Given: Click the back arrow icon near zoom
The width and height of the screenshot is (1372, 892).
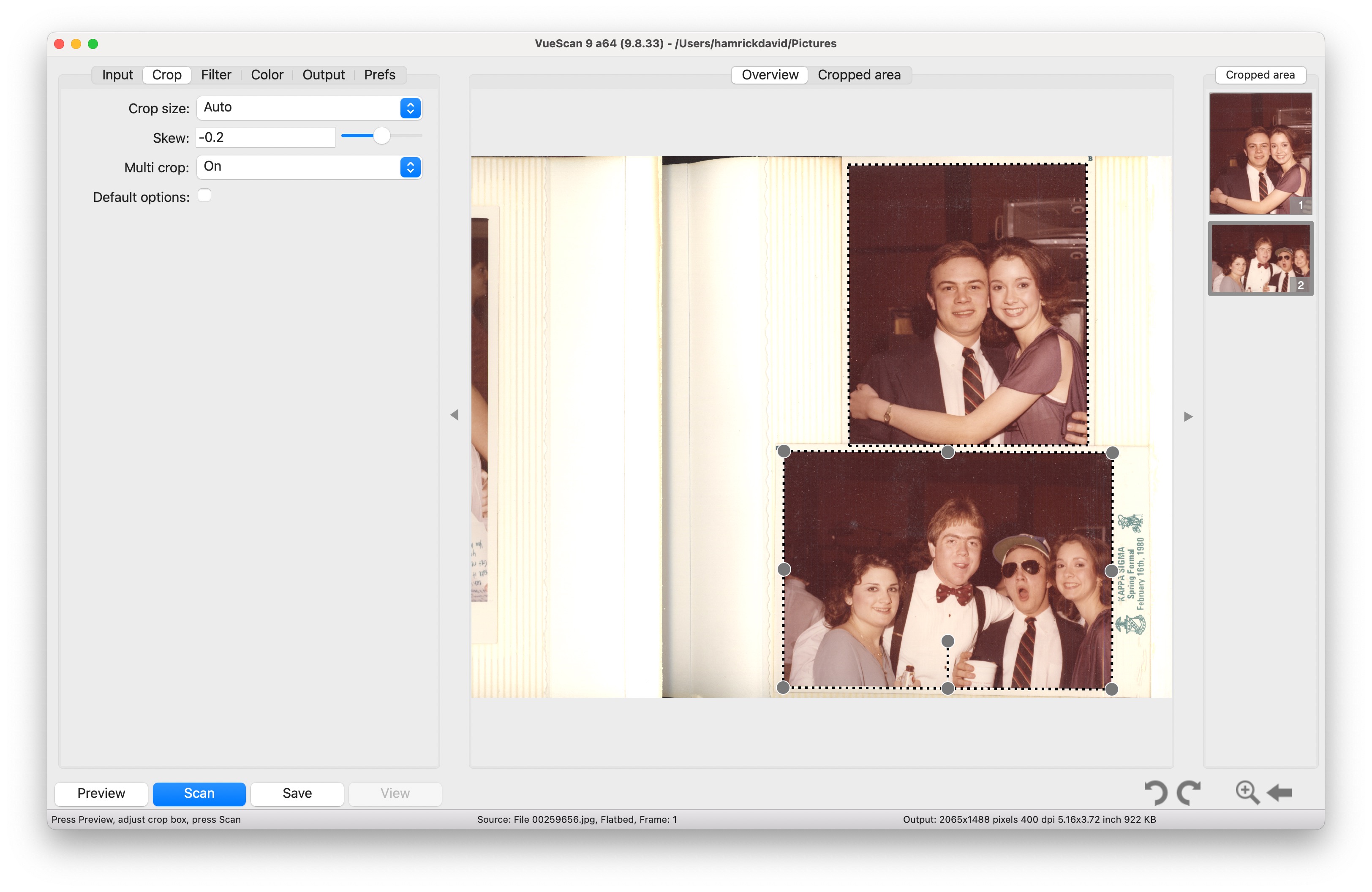Looking at the screenshot, I should [1280, 792].
